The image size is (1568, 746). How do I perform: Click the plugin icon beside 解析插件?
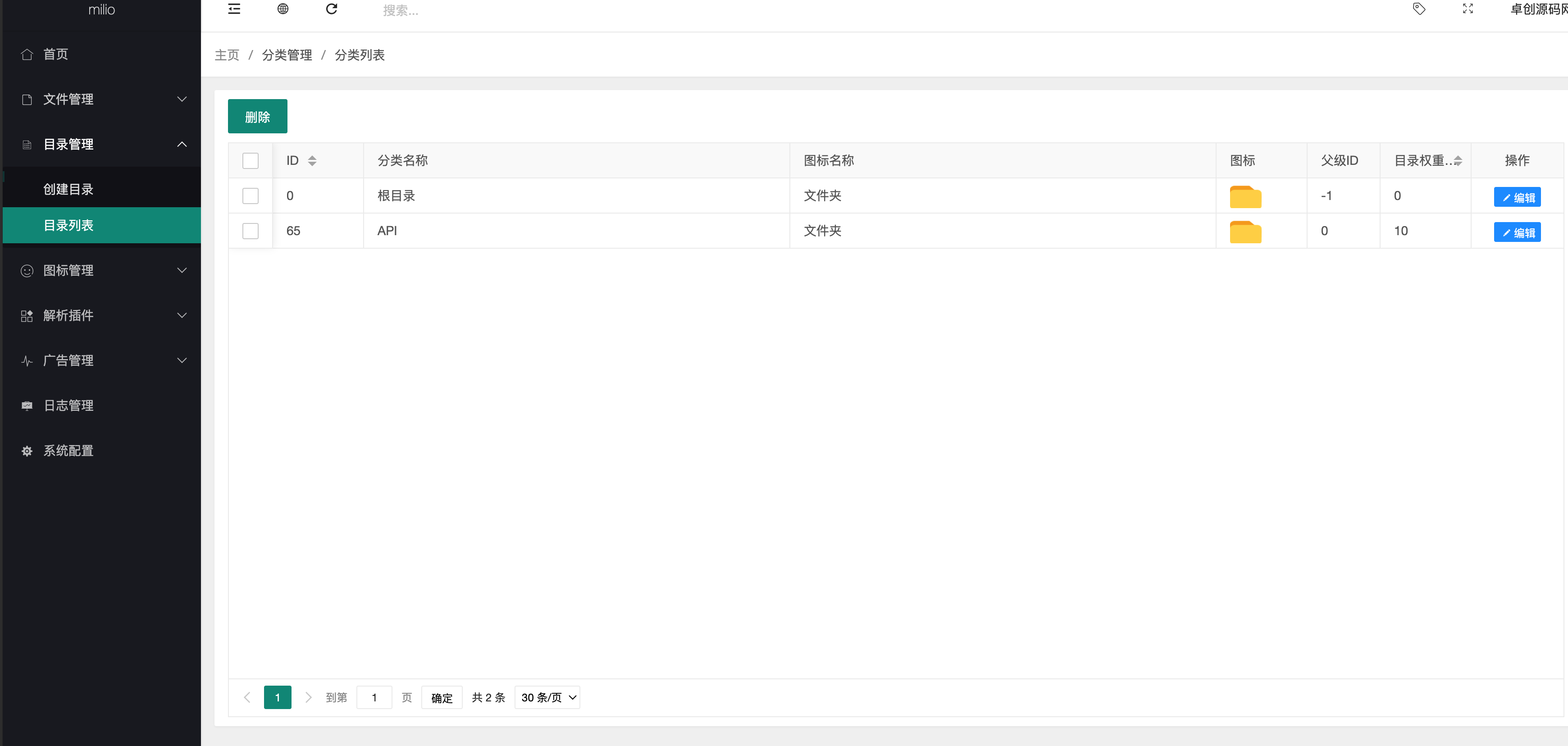point(27,316)
